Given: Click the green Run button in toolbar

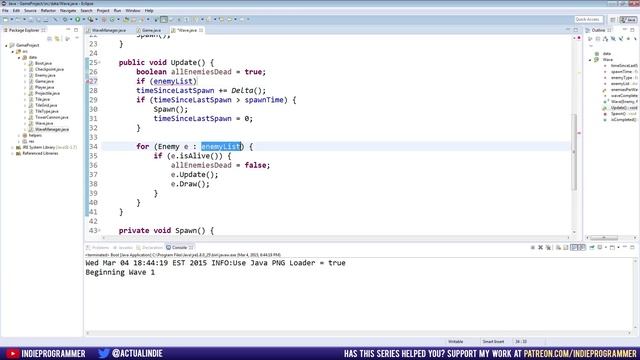Looking at the screenshot, I should [77, 19].
